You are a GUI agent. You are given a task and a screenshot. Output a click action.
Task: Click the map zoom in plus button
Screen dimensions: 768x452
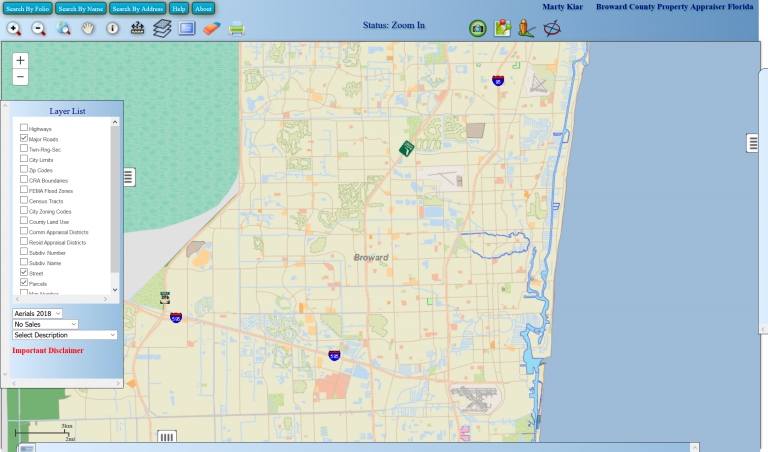pyautogui.click(x=21, y=60)
